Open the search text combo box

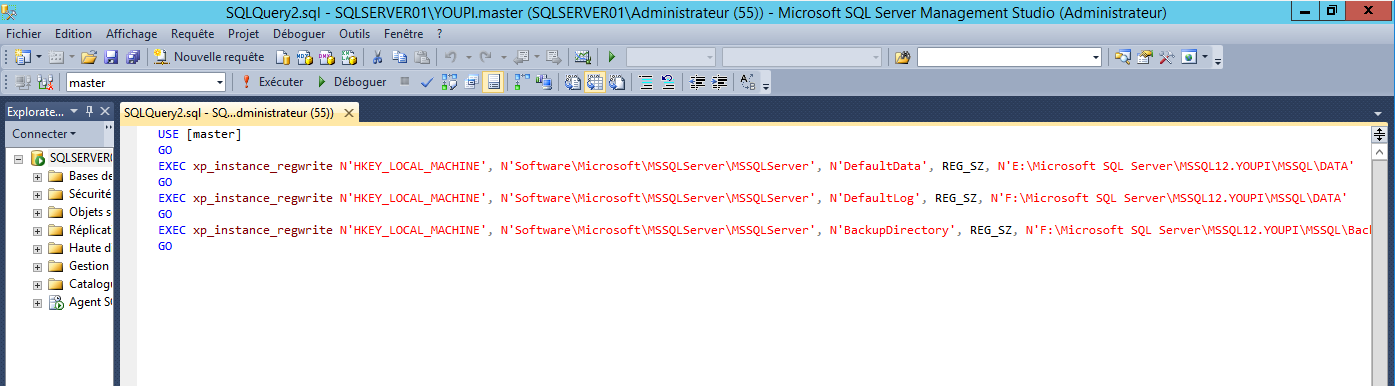tap(1009, 57)
